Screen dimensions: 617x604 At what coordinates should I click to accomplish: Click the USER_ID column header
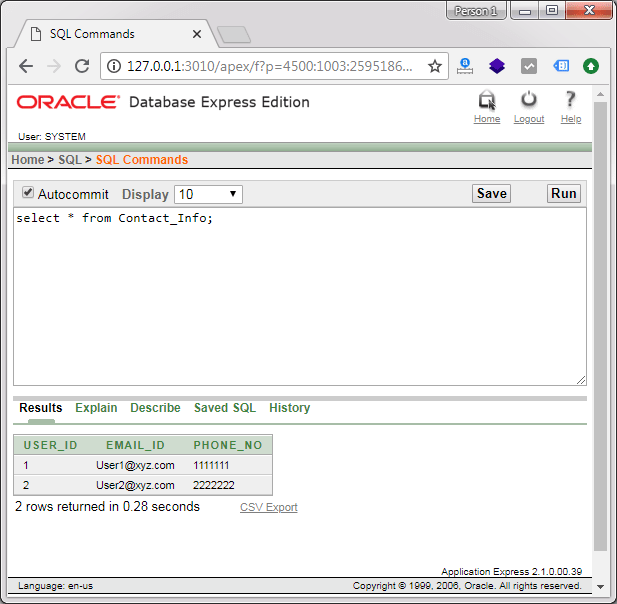pos(50,445)
